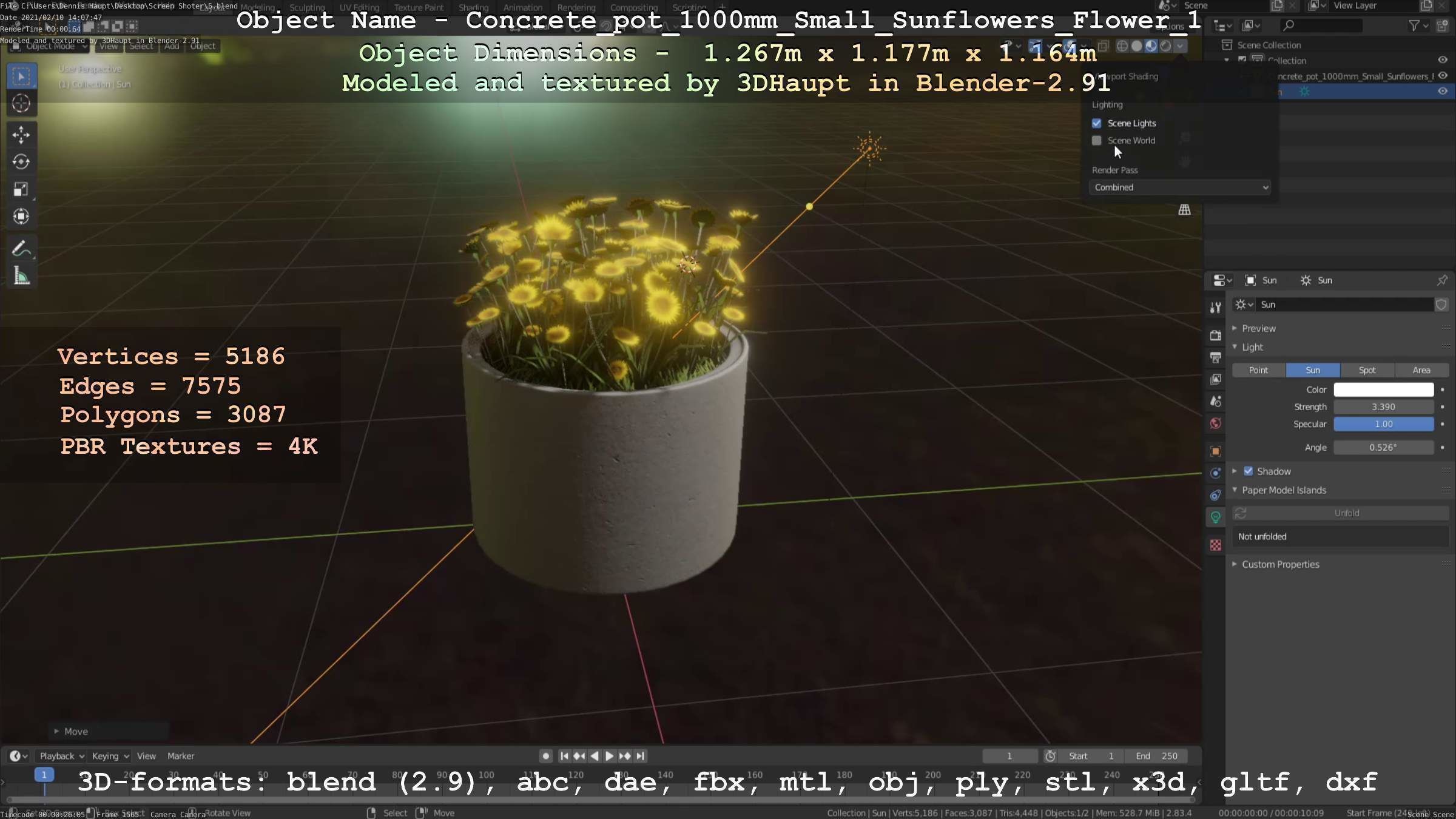Open the Physics properties tab
1456x819 pixels.
click(1216, 473)
